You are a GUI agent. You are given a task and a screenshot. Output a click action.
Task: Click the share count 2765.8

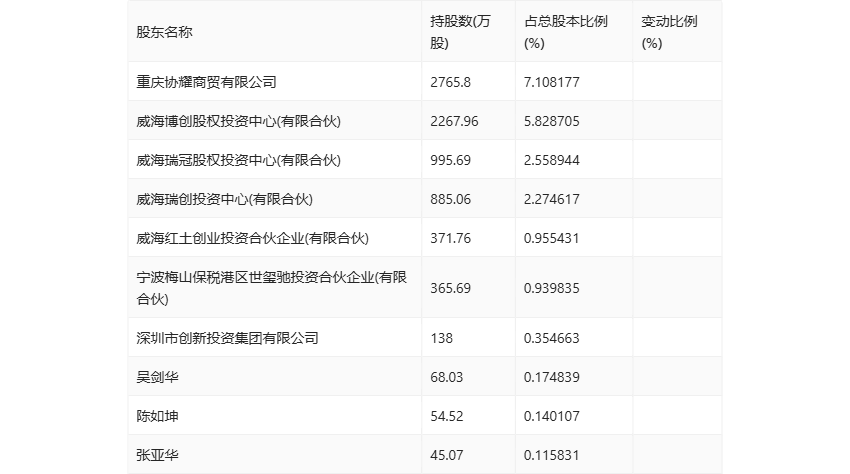click(x=450, y=82)
